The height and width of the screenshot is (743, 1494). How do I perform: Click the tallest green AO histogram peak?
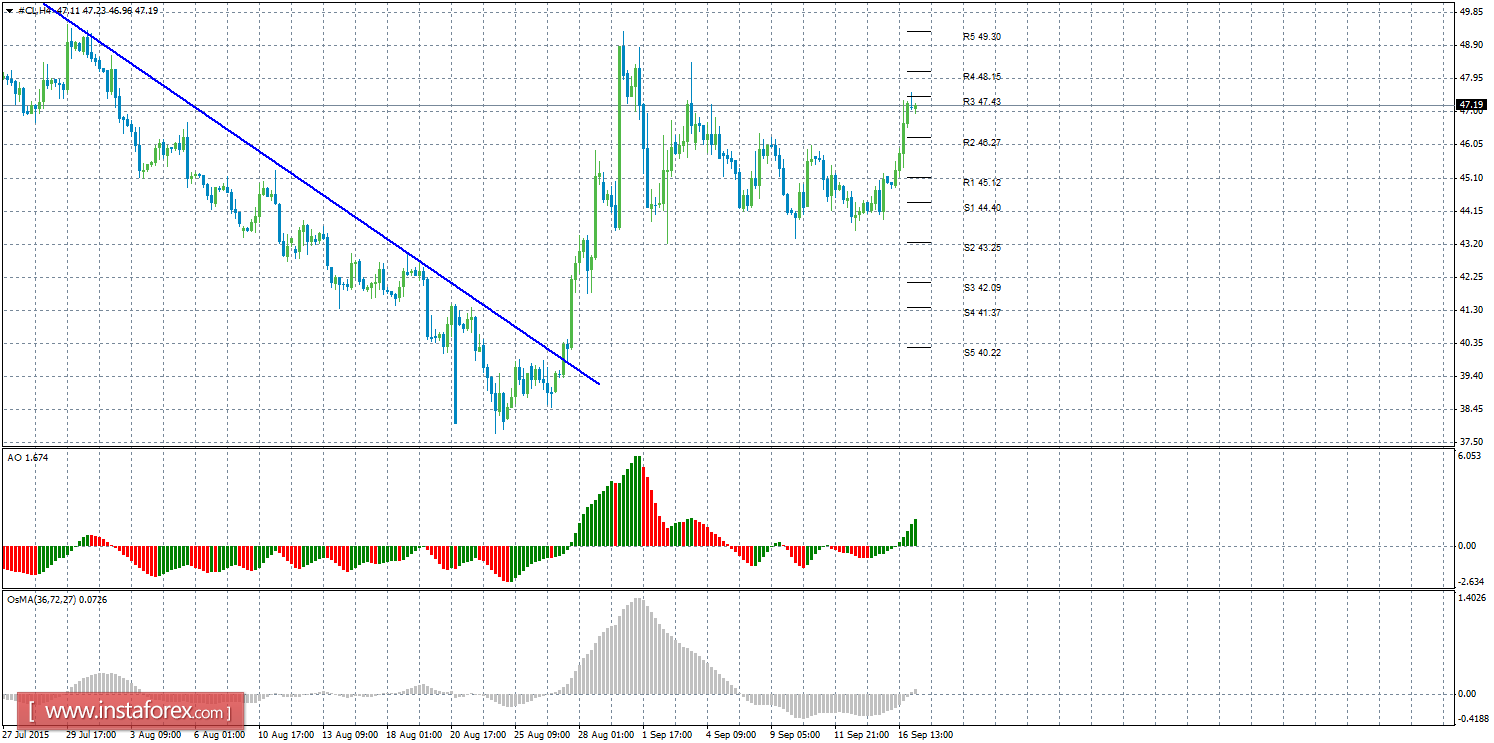click(636, 501)
